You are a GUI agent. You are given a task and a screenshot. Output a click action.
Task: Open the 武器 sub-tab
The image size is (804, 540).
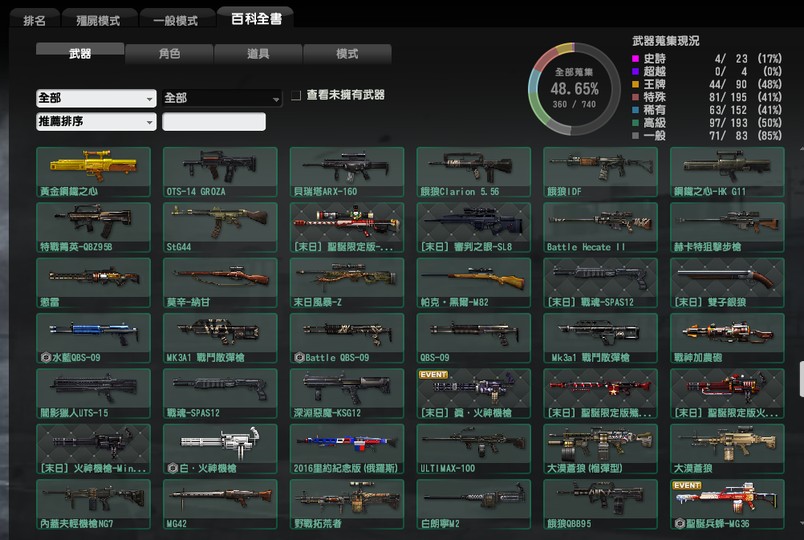80,53
